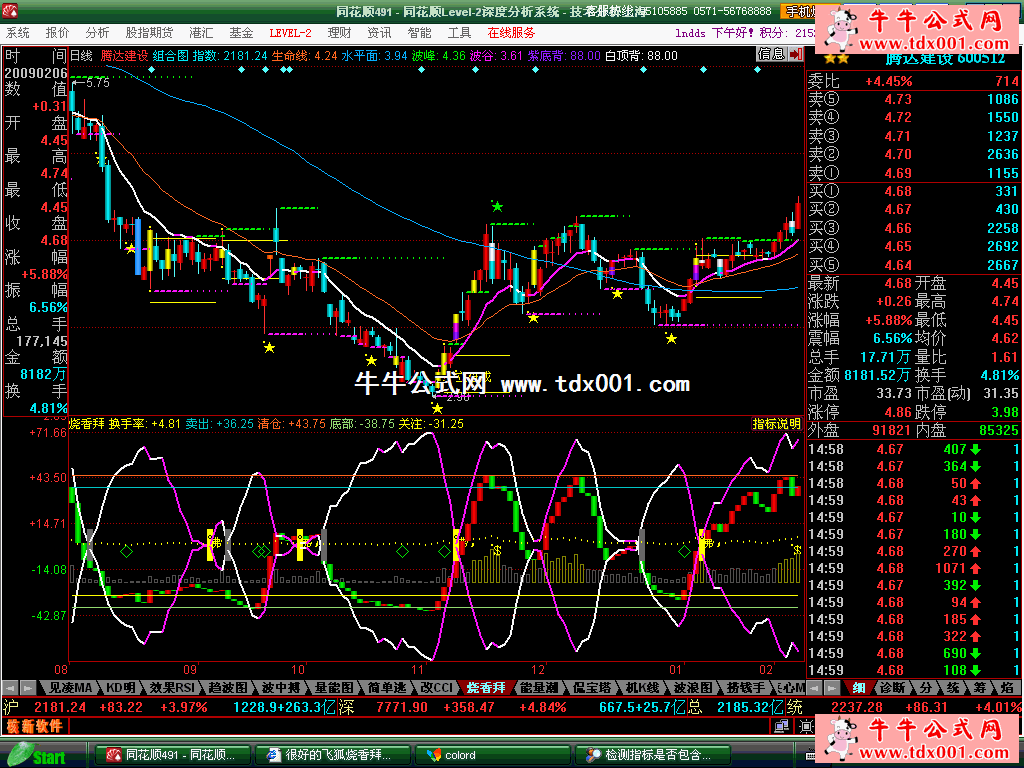Screen dimensions: 1024x768
Task: Click the right scroll arrow of indicator tabs
Action: point(28,688)
